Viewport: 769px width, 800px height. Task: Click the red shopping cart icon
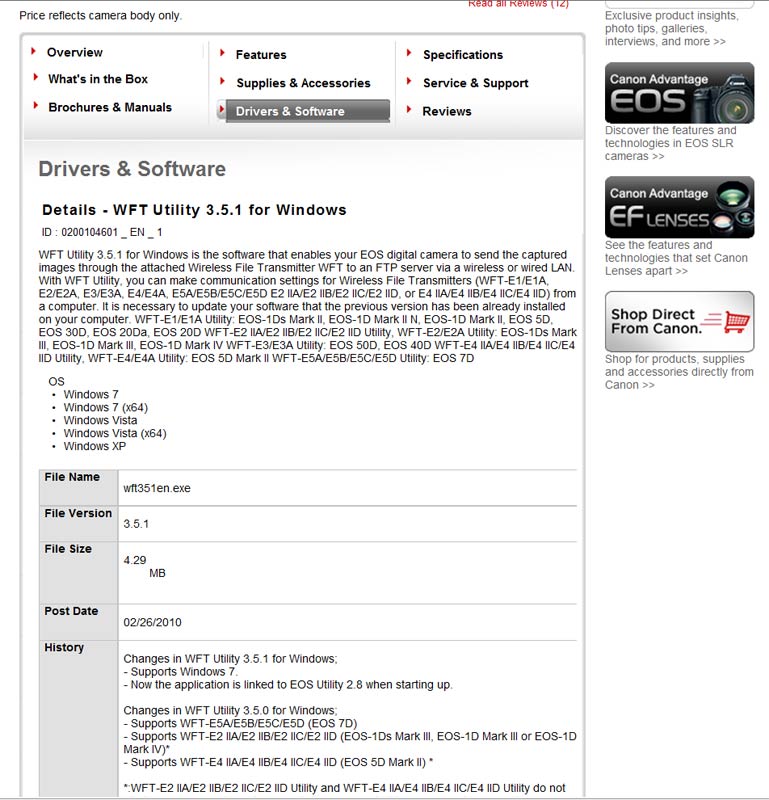pyautogui.click(x=737, y=322)
